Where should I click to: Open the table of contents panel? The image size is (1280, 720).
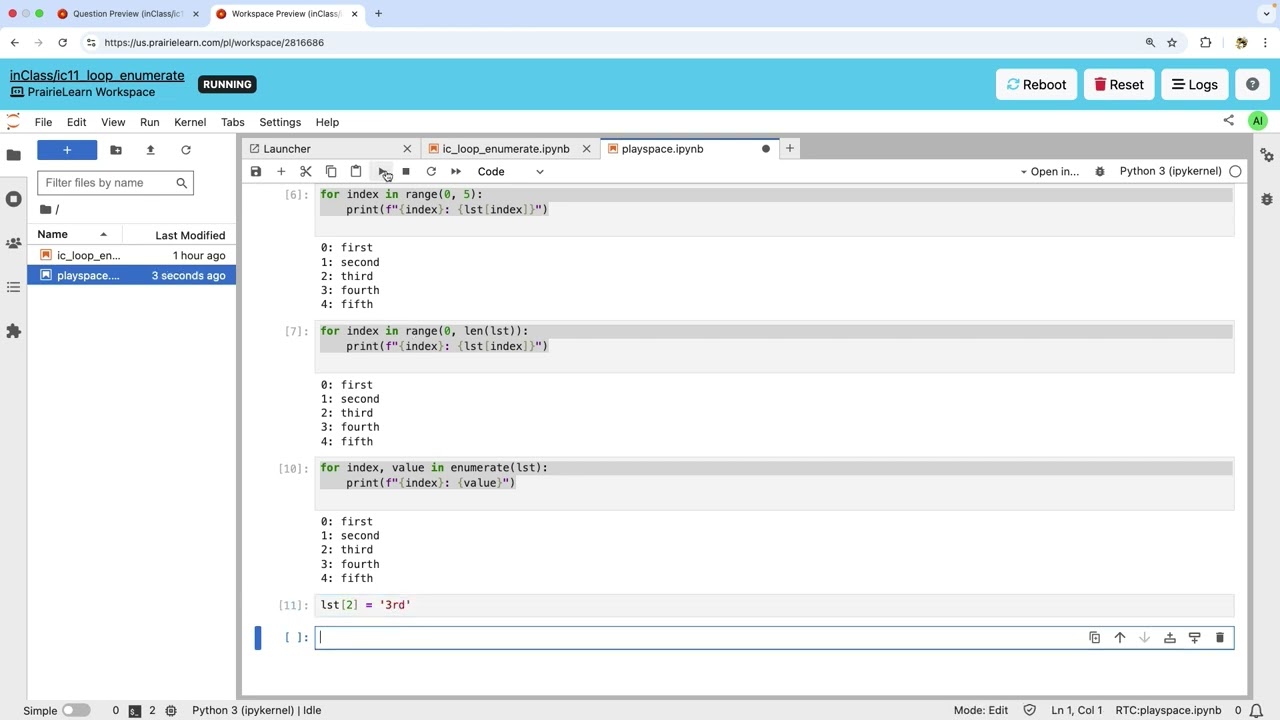click(x=13, y=287)
